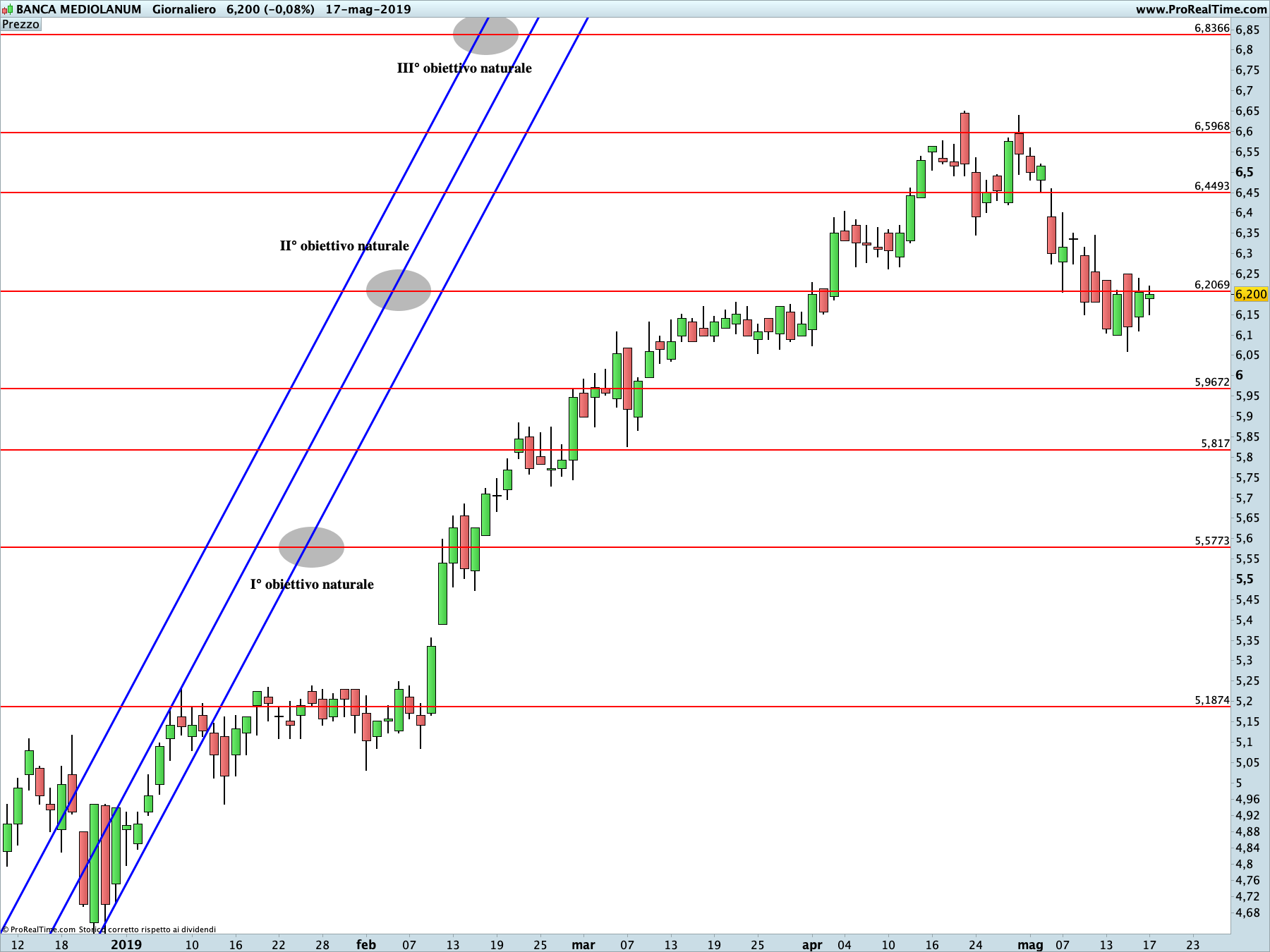Click the ProRealTime.com copyright text at bottom
Image resolution: width=1270 pixels, height=952 pixels.
pos(109,929)
